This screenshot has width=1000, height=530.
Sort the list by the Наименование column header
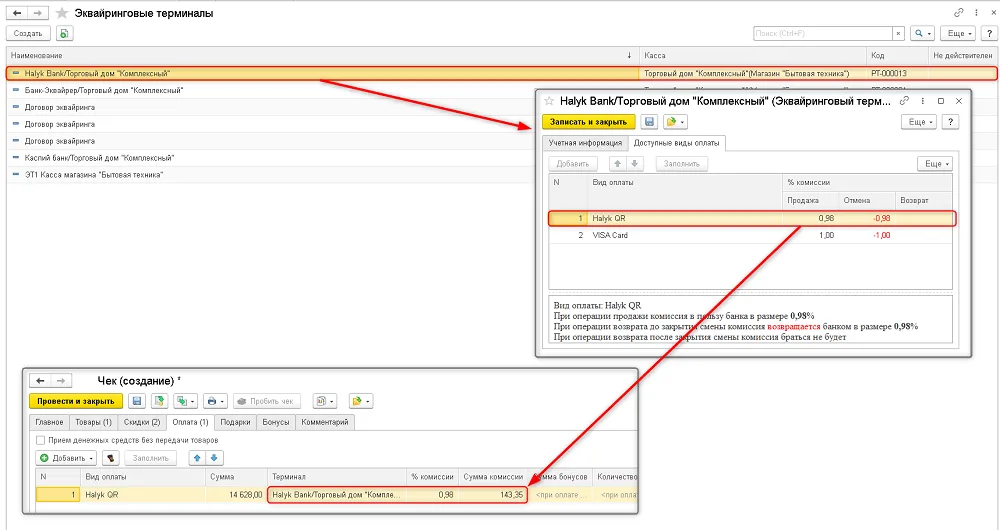tap(322, 55)
